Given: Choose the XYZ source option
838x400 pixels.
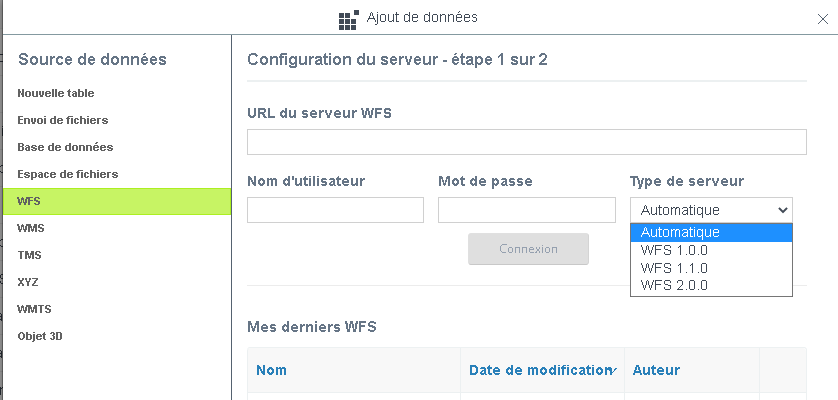Looking at the screenshot, I should point(28,282).
